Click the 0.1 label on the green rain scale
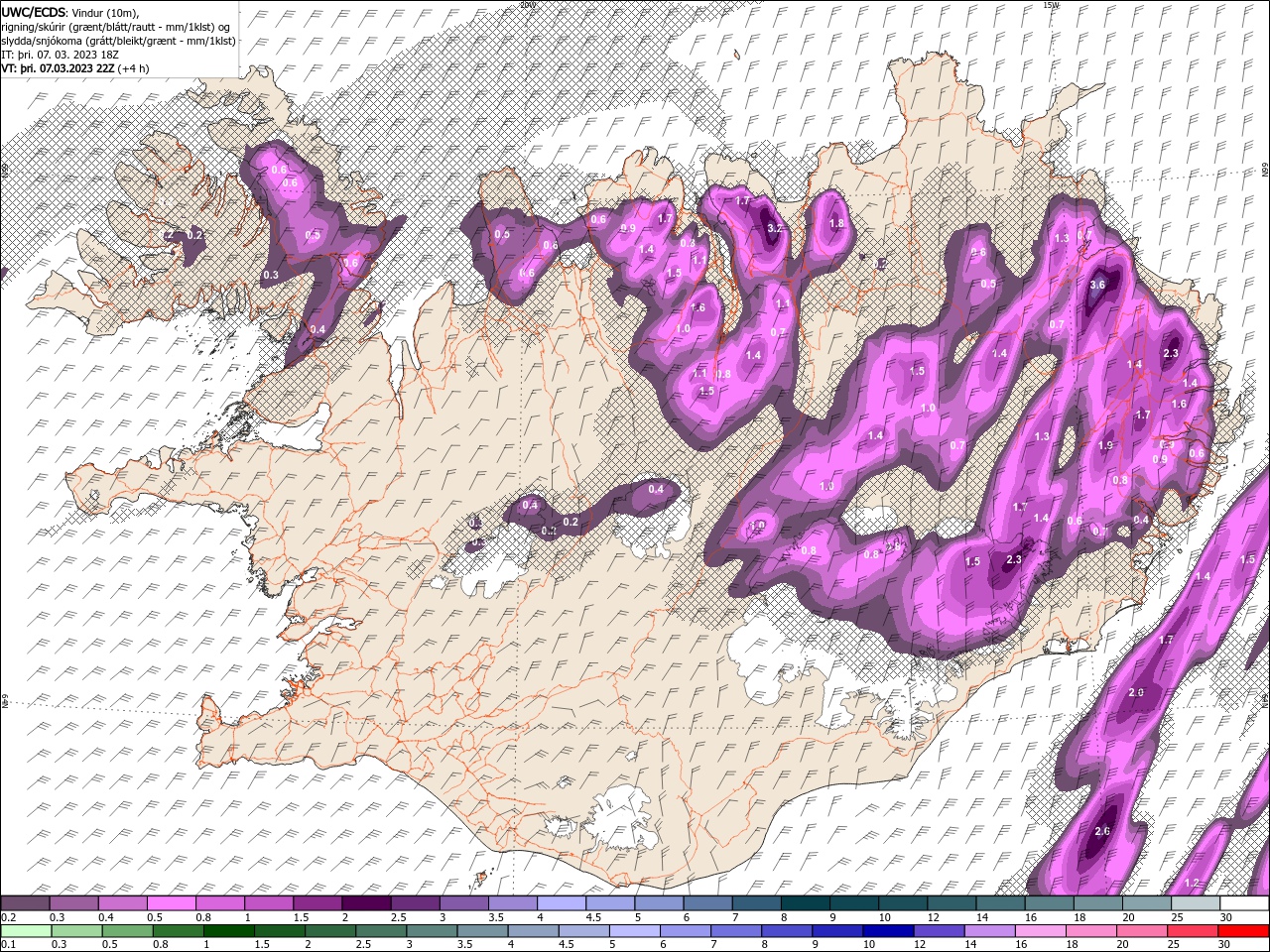1270x952 pixels. 8,944
